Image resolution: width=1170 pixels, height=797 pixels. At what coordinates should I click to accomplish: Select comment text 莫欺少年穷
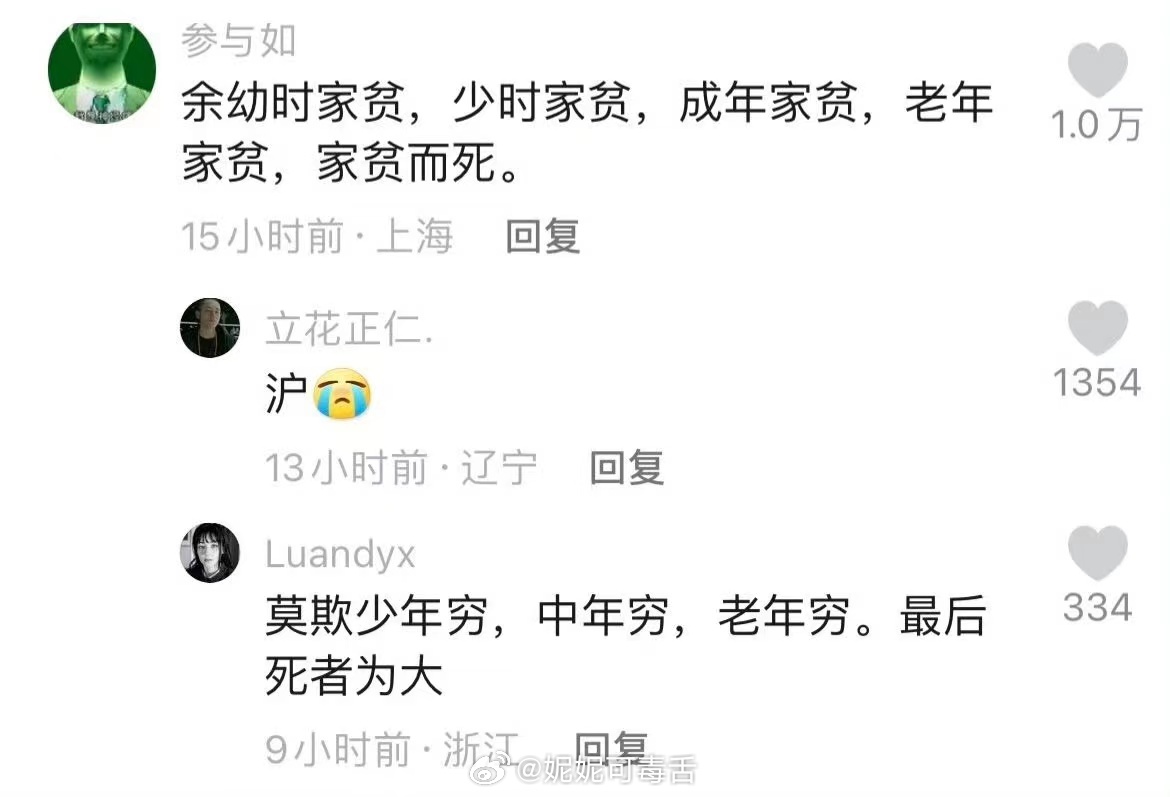click(377, 616)
